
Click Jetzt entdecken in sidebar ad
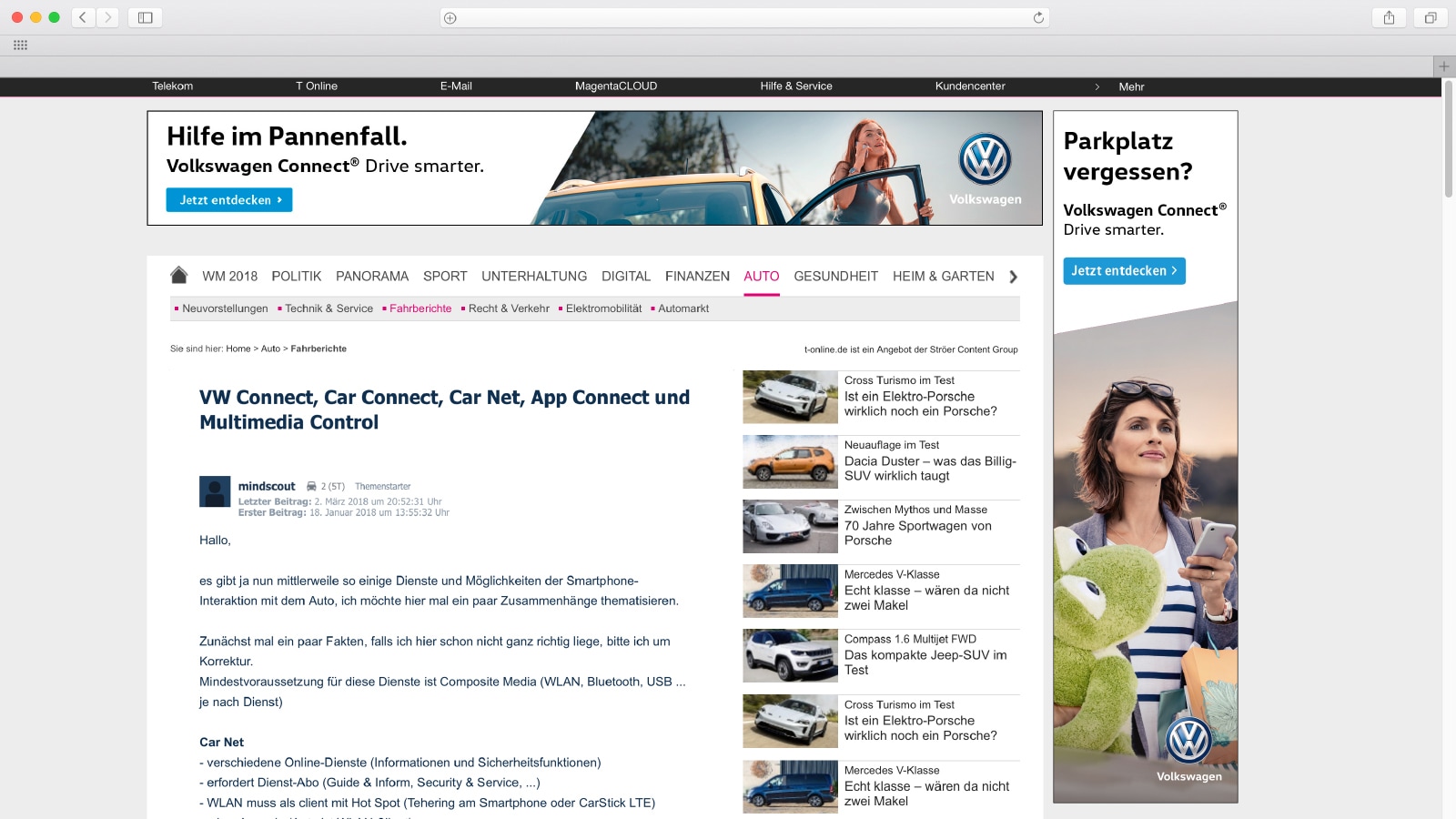click(x=1124, y=271)
